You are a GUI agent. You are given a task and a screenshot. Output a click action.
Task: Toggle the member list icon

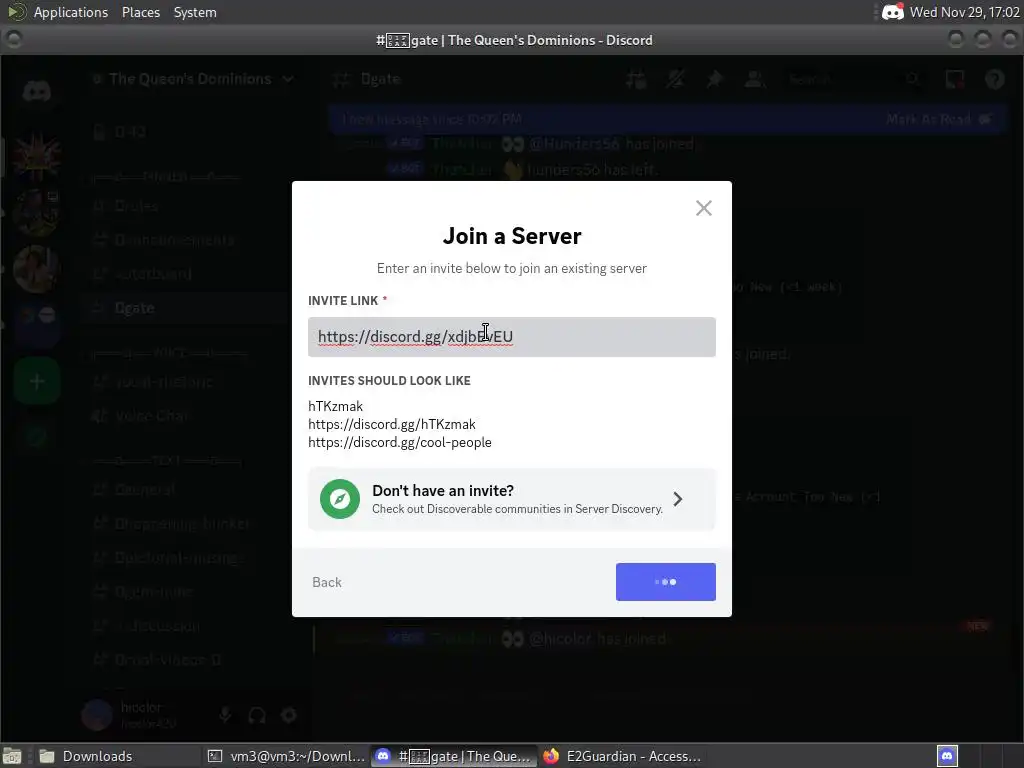coord(754,80)
